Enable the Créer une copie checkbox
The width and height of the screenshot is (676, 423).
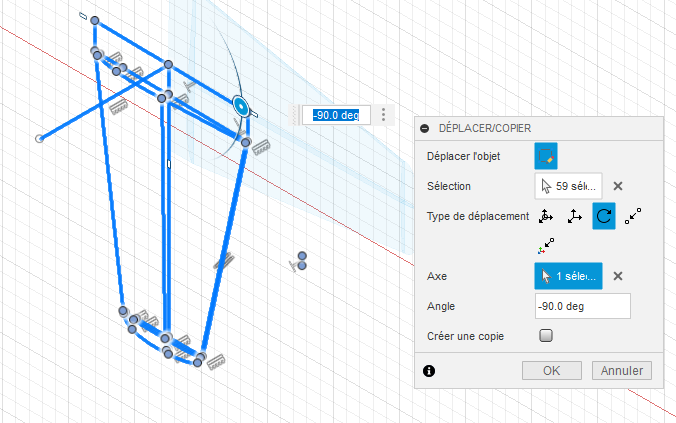click(x=546, y=335)
